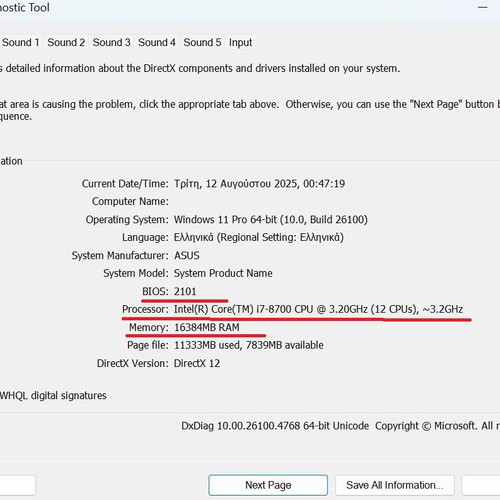This screenshot has height=500, width=500.
Task: Click the System Manufacturer value ASUS
Action: coord(187,256)
